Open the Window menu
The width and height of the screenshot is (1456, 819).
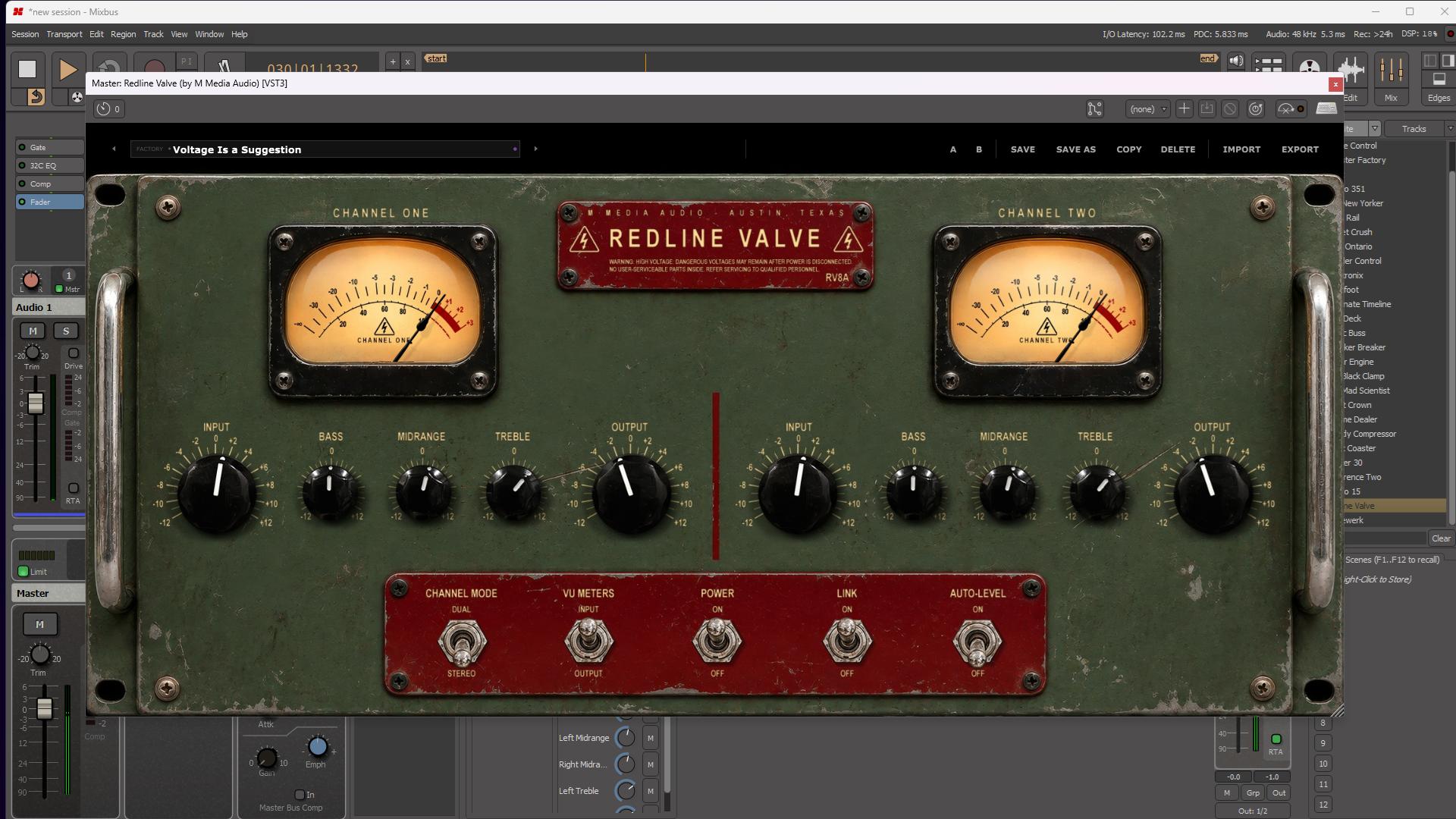point(209,34)
